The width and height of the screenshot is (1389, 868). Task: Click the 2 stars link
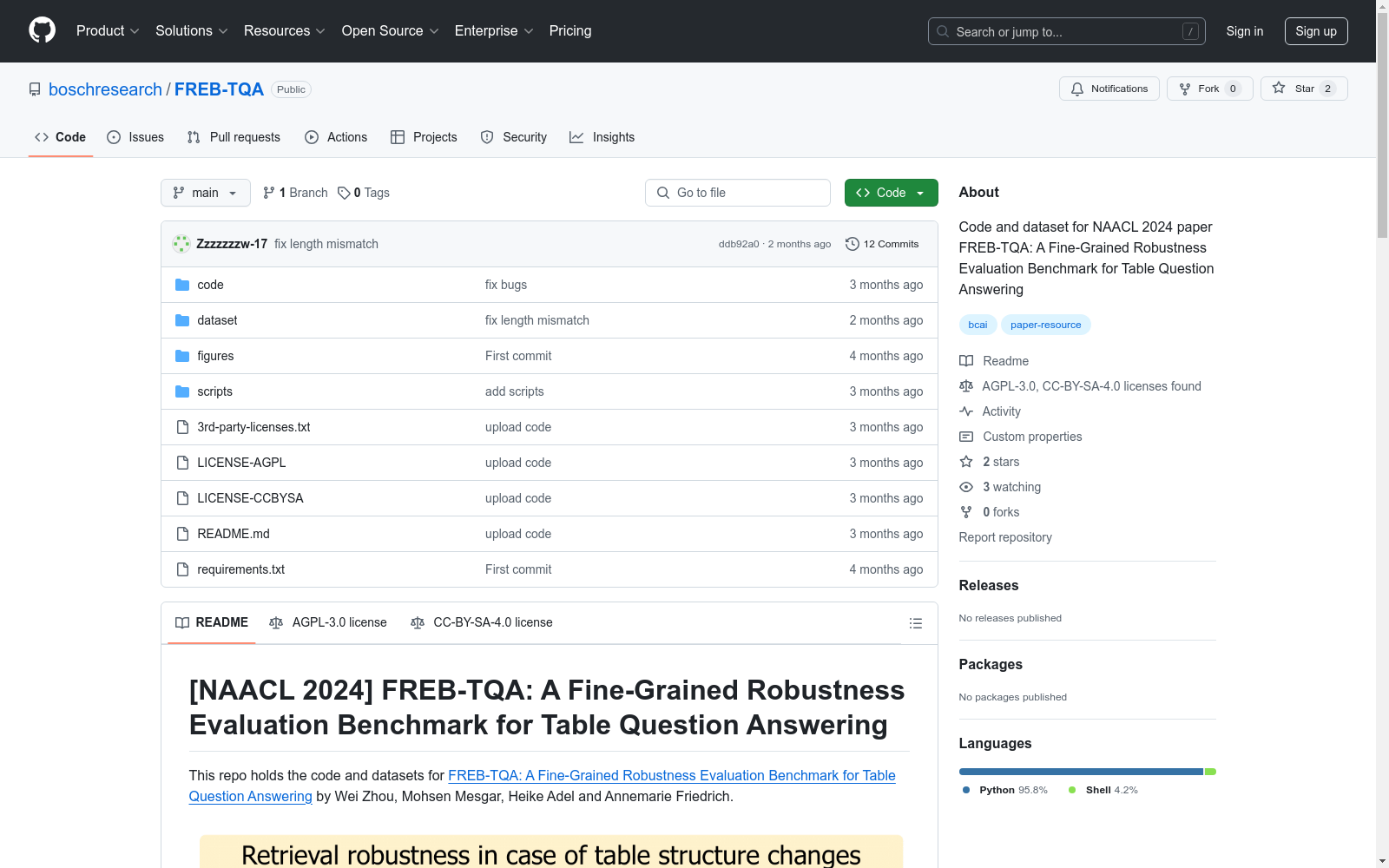1001,462
